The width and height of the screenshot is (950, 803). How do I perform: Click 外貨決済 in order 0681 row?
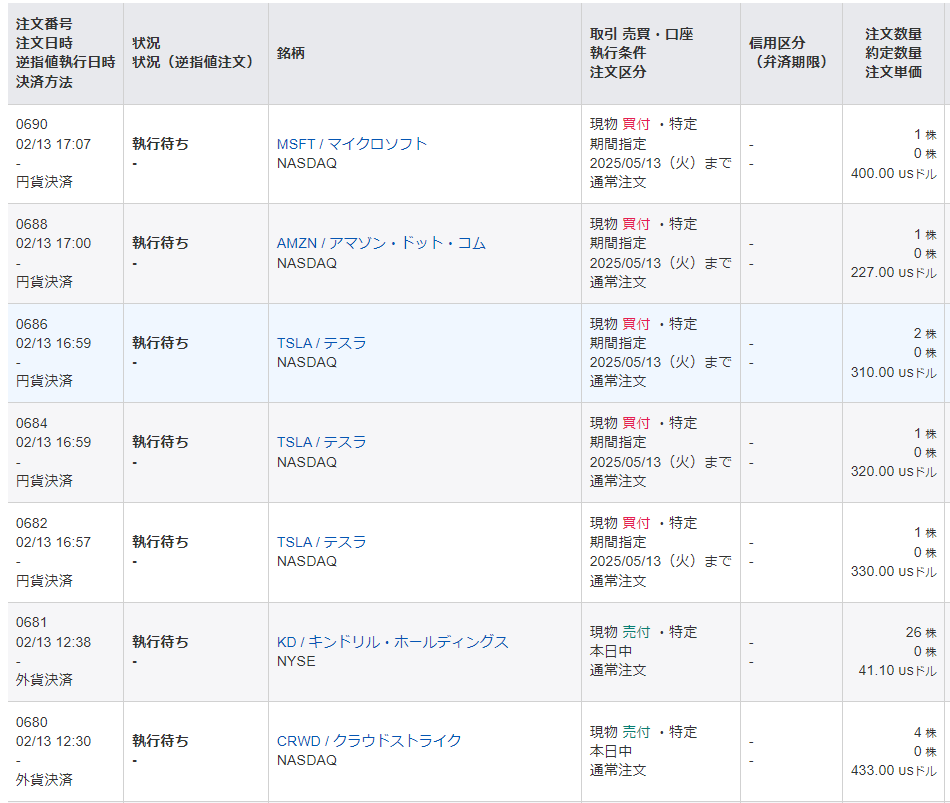coord(44,680)
